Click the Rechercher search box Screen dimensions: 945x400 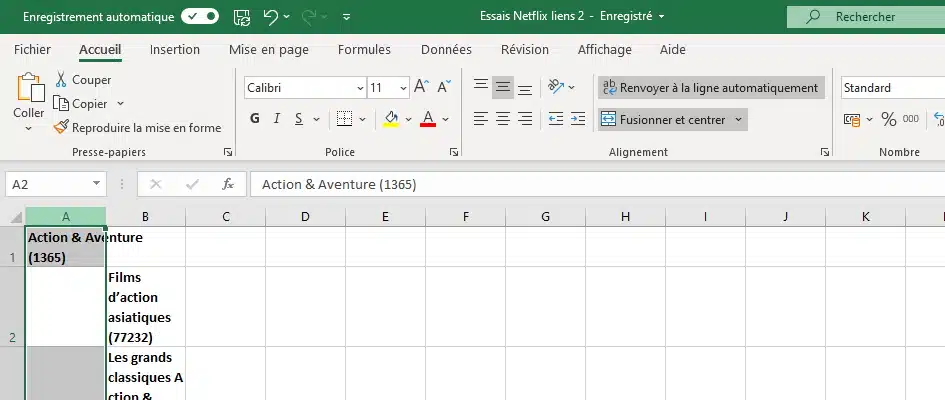click(866, 17)
